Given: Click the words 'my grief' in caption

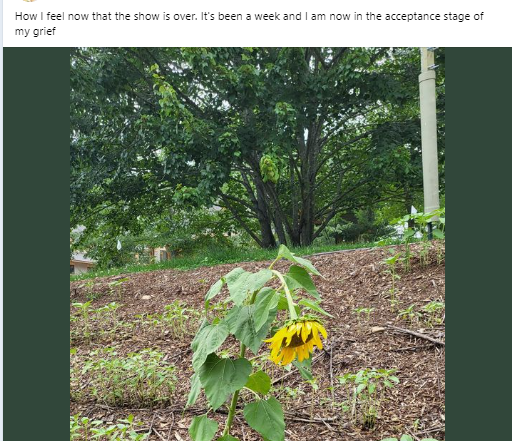Looking at the screenshot, I should click(x=35, y=32).
